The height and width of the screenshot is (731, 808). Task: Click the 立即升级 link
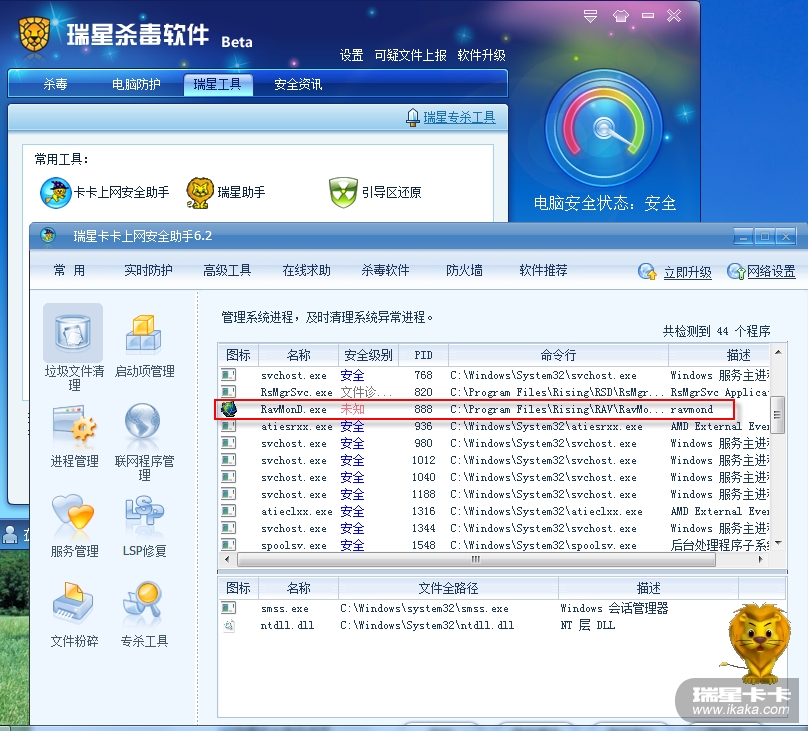(687, 272)
